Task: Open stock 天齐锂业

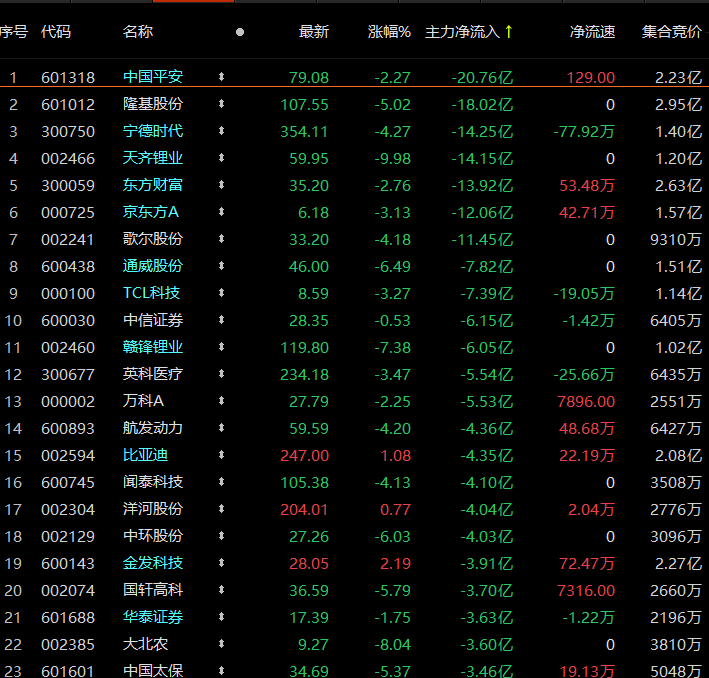Action: 153,158
